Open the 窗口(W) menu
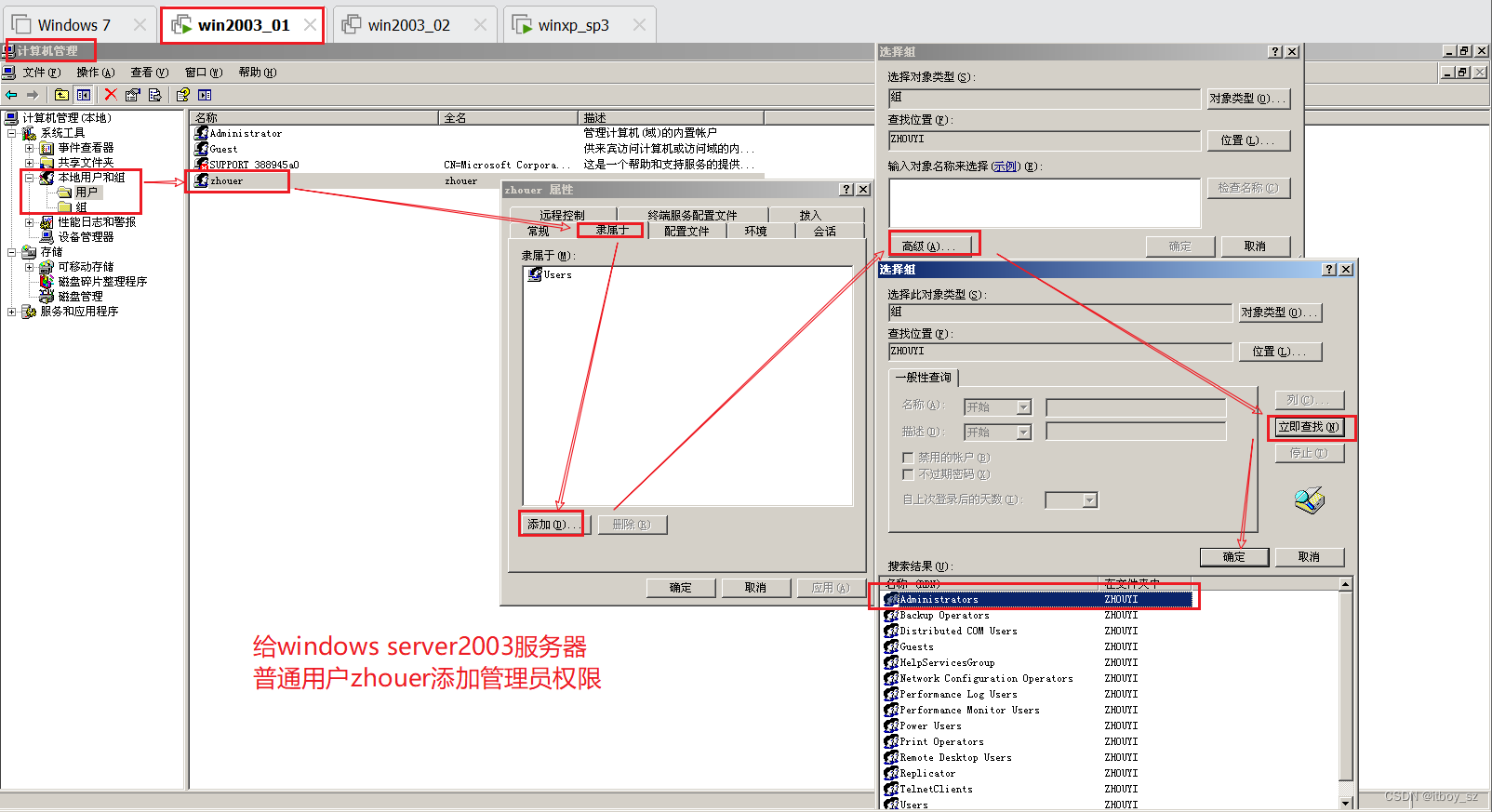Screen dimensions: 1492x812 point(204,73)
